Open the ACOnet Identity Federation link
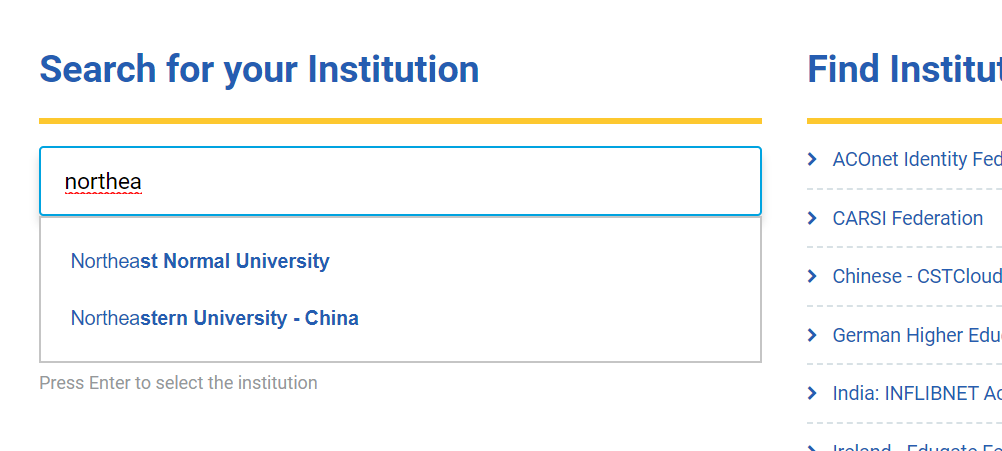The height and width of the screenshot is (451, 1002). [x=915, y=160]
